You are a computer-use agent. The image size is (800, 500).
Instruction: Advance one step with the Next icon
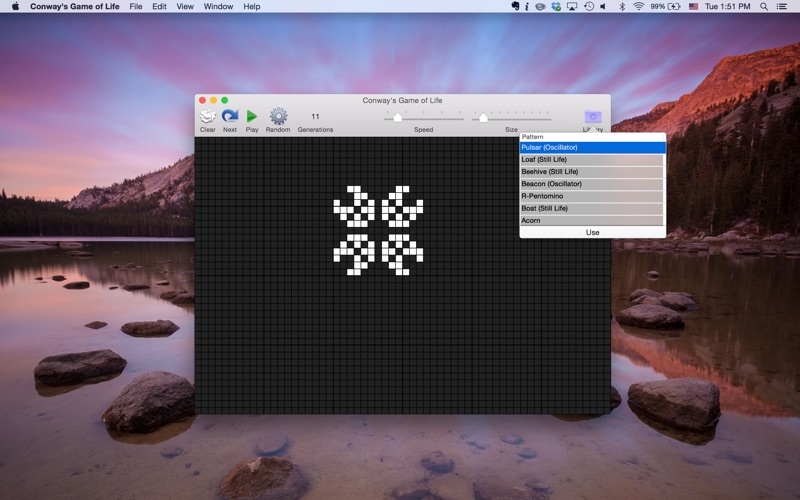230,117
